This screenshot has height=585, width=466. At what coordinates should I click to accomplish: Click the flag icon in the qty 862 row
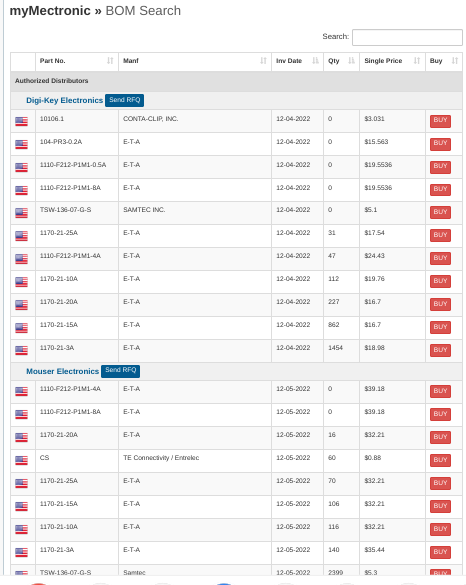coord(21,328)
